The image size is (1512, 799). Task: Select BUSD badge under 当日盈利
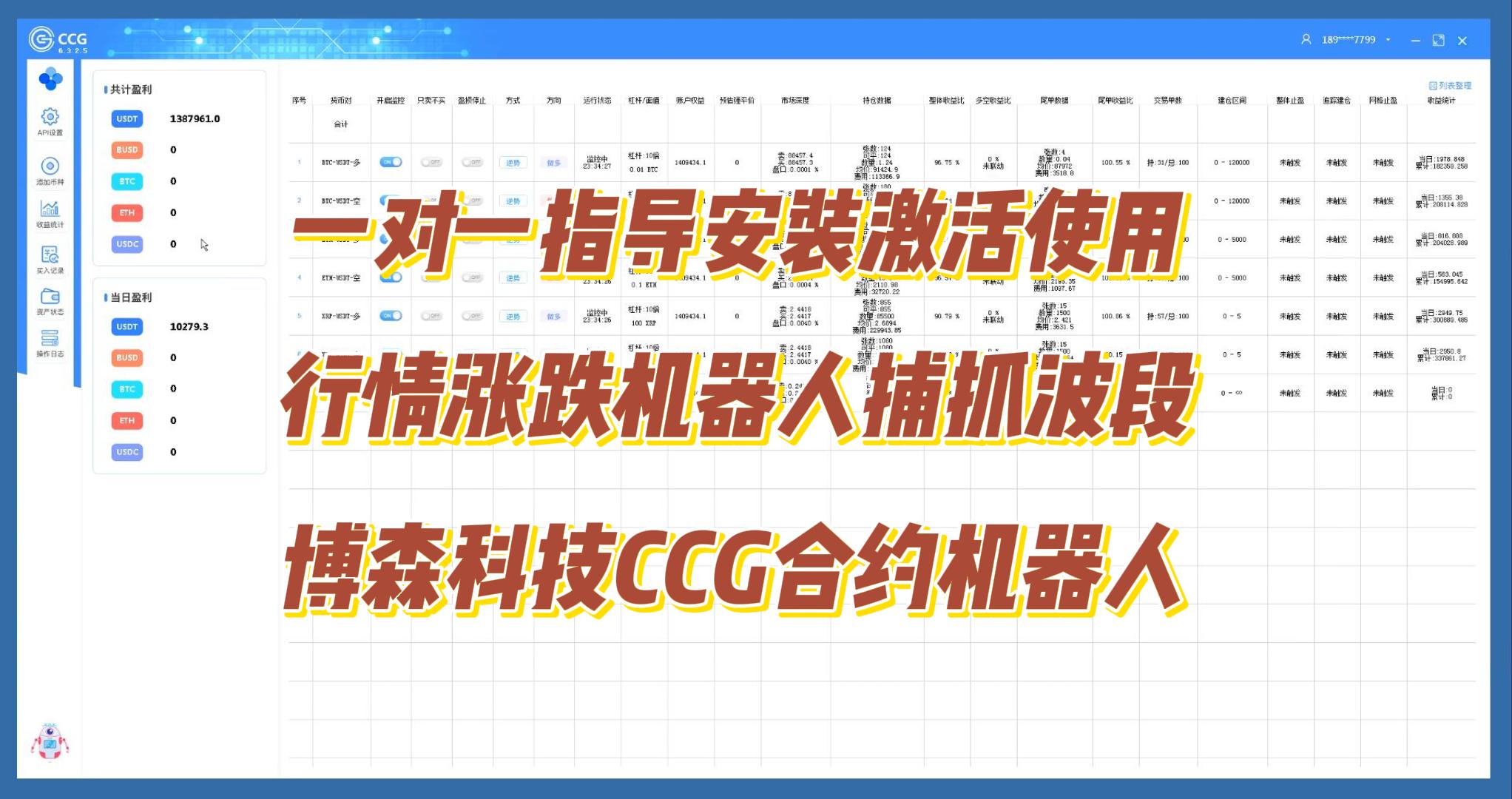(x=126, y=357)
